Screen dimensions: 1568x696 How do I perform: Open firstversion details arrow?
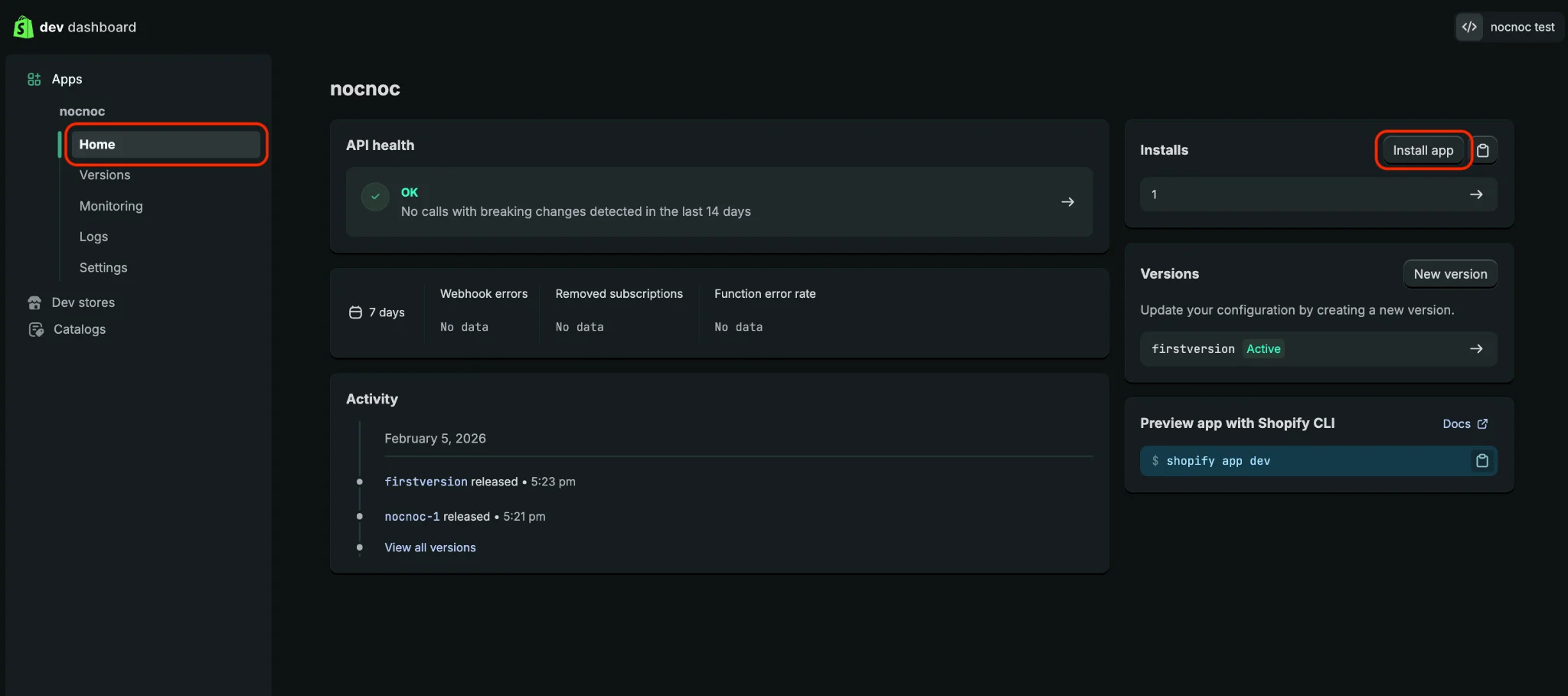pyautogui.click(x=1476, y=349)
